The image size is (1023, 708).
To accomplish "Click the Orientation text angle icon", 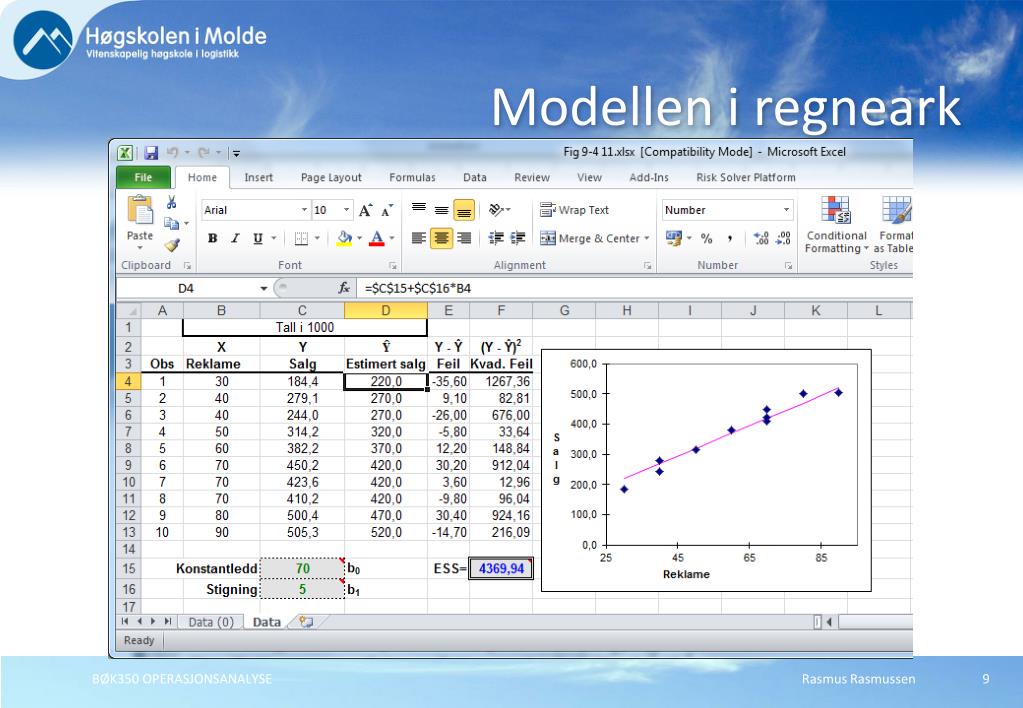I will [x=497, y=209].
